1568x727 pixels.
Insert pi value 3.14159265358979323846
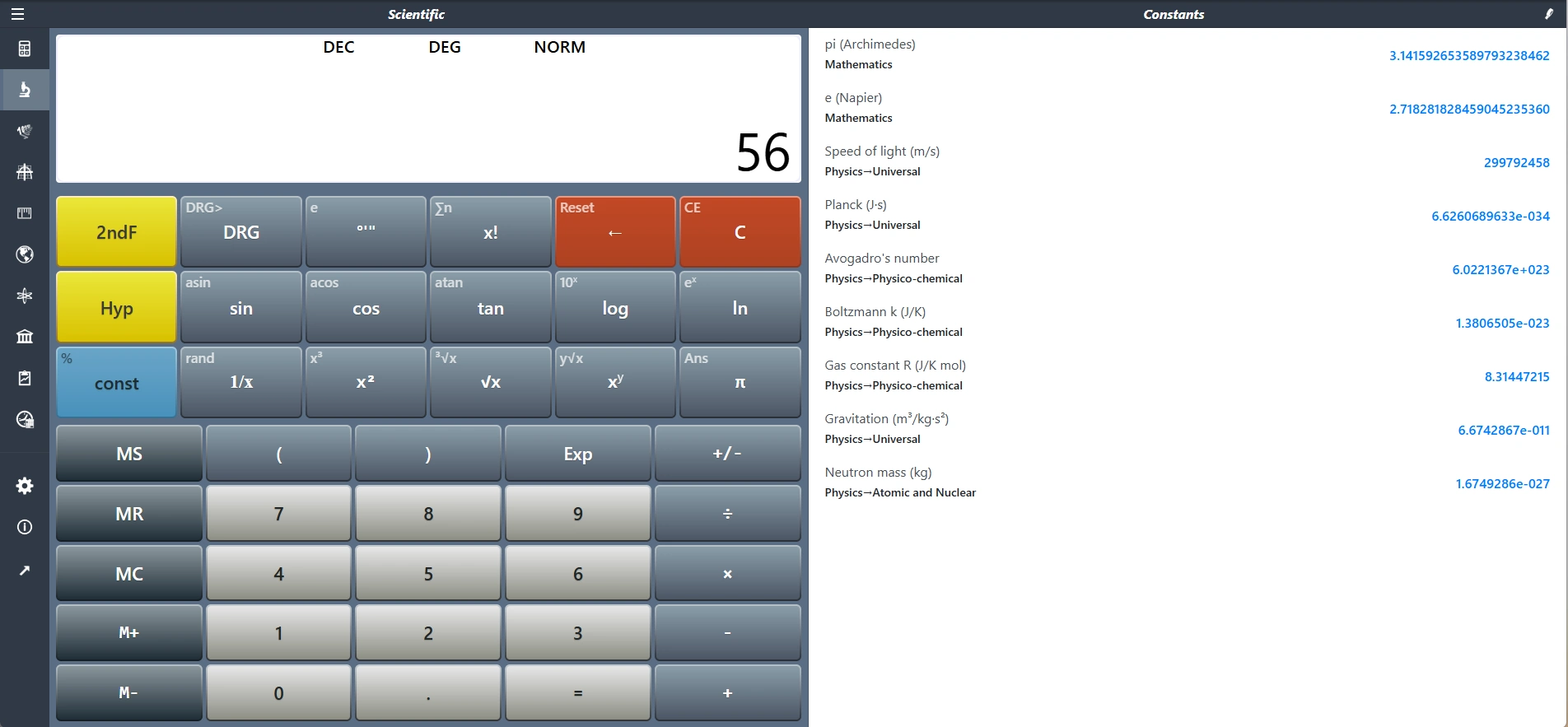pyautogui.click(x=1469, y=55)
